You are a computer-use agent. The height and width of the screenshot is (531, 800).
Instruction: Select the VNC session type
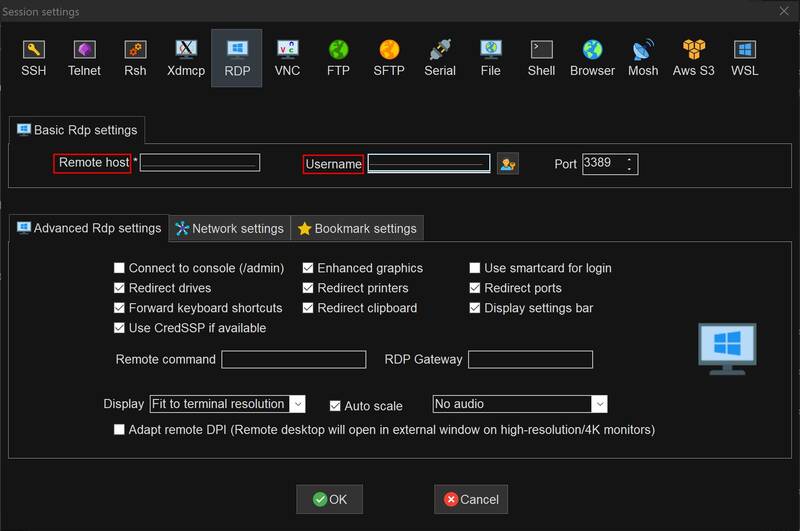click(287, 58)
